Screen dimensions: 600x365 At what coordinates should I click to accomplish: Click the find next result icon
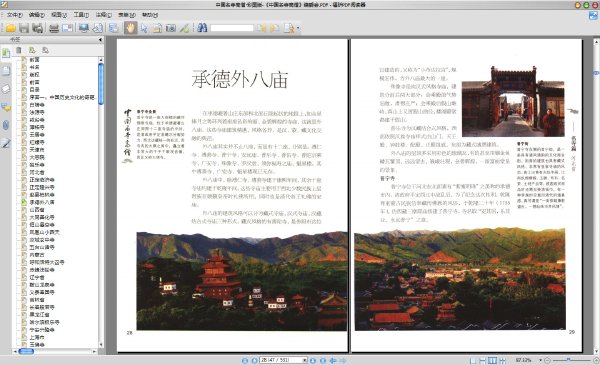coord(274,28)
